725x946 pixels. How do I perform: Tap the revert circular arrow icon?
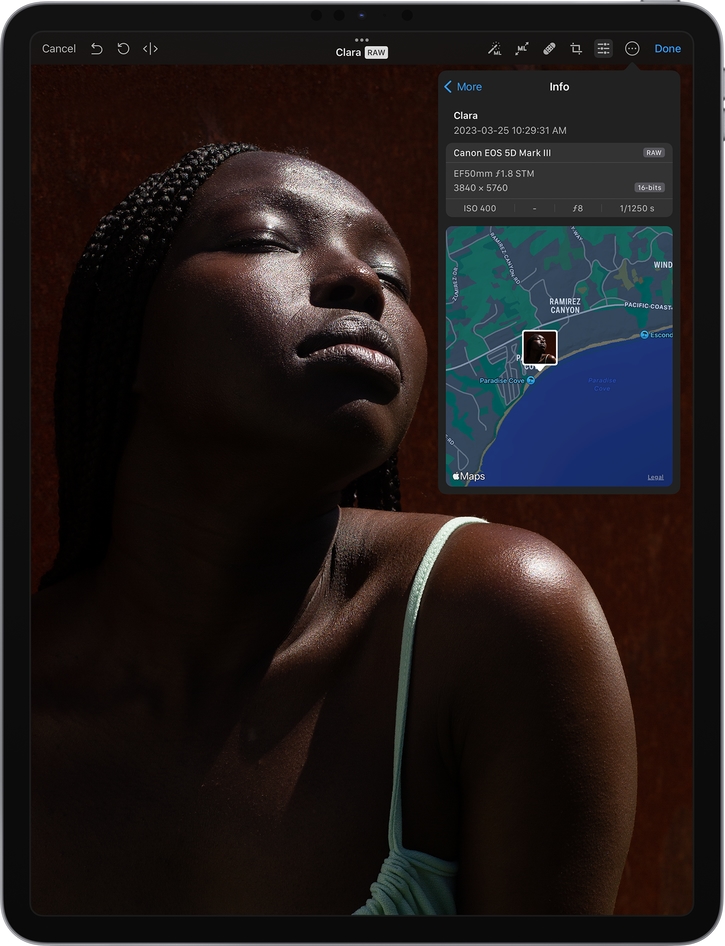[123, 48]
